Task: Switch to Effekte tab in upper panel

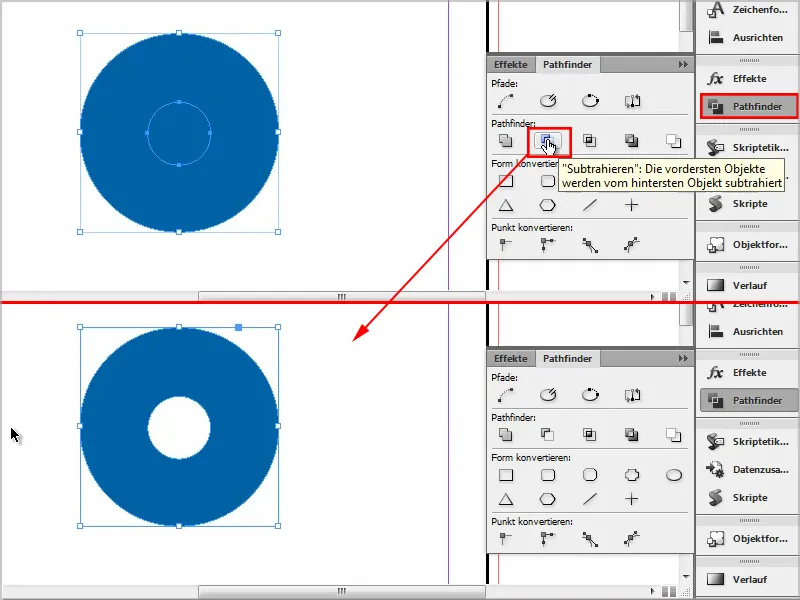Action: click(x=511, y=64)
